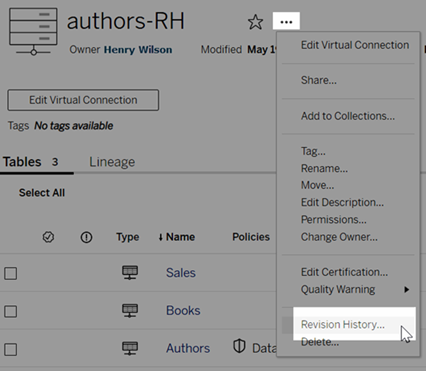Open the Authors table link
This screenshot has height=371, width=426.
coord(188,348)
